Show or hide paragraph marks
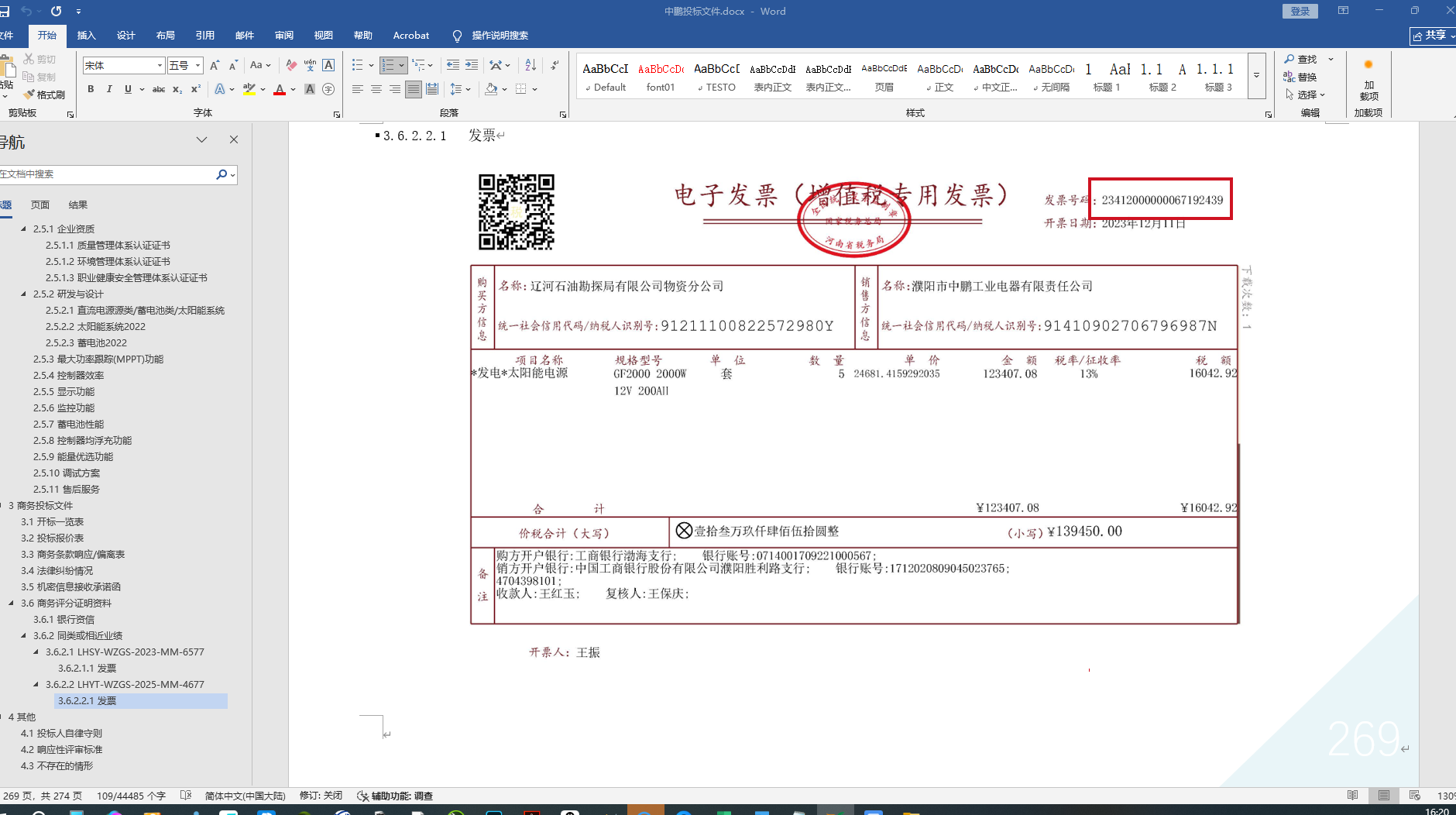Image resolution: width=1456 pixels, height=815 pixels. coord(555,66)
